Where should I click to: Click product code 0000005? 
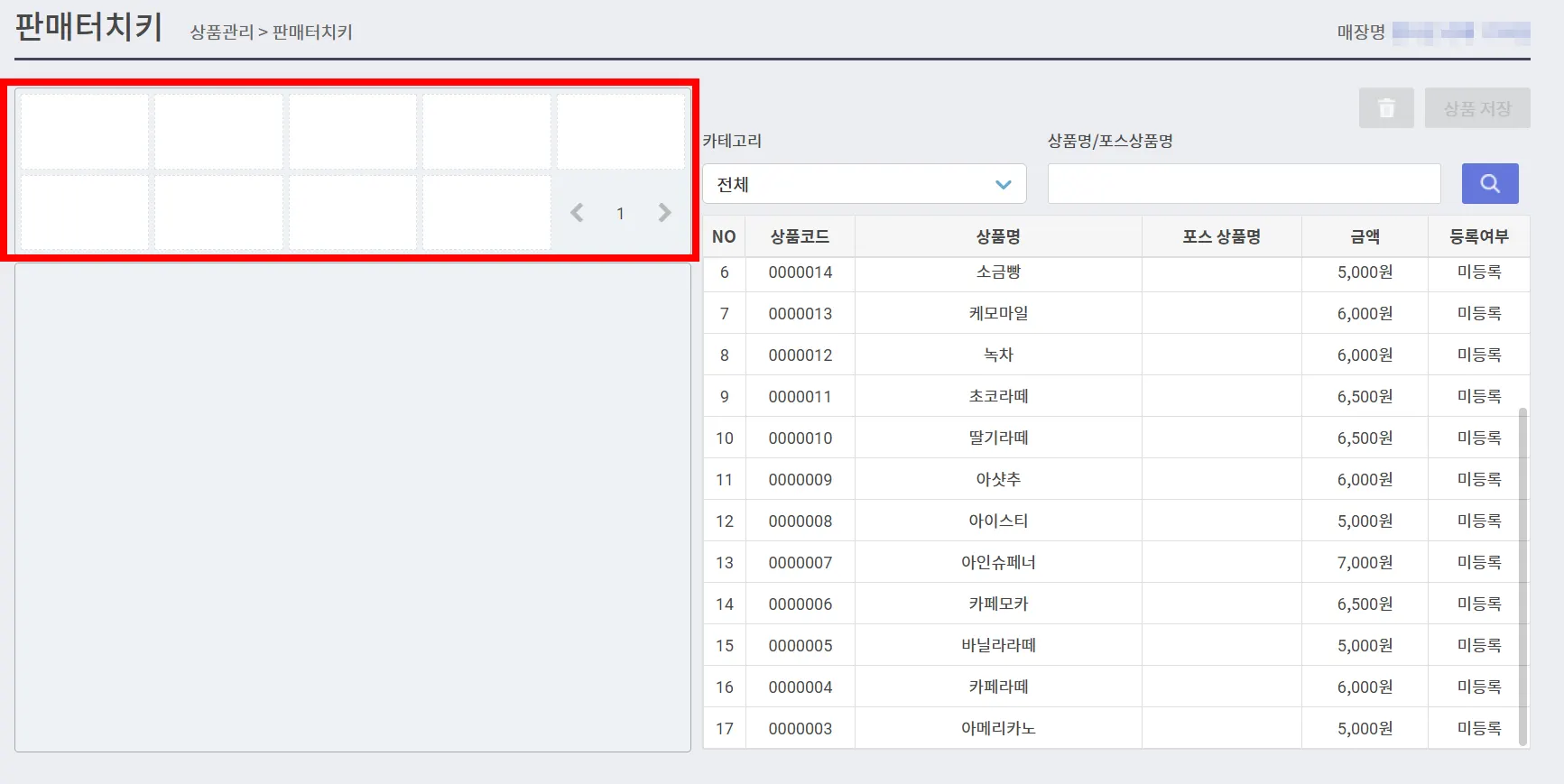click(x=801, y=646)
